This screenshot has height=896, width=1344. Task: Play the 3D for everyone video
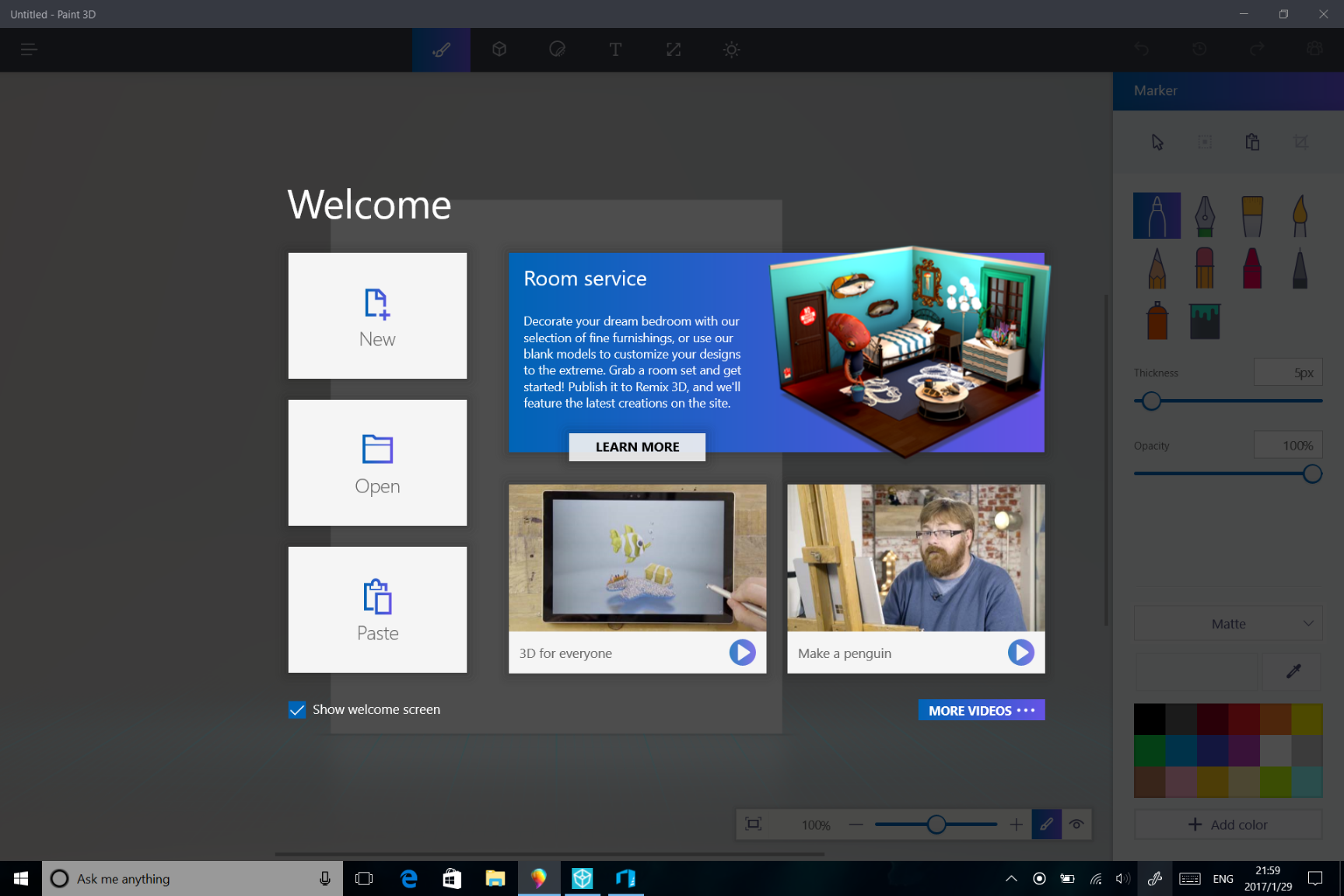pos(742,652)
